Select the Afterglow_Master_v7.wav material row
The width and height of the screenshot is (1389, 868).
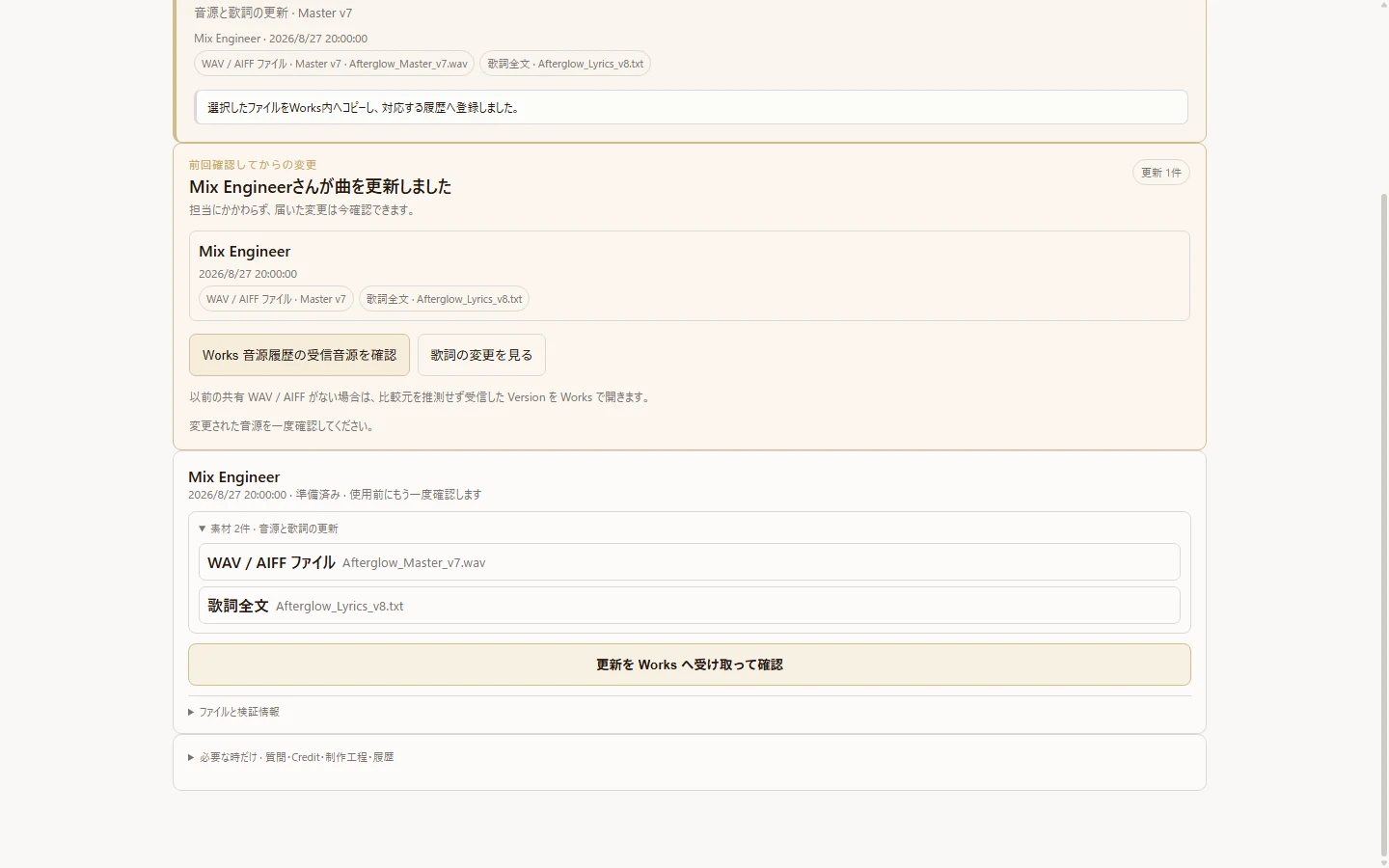690,562
